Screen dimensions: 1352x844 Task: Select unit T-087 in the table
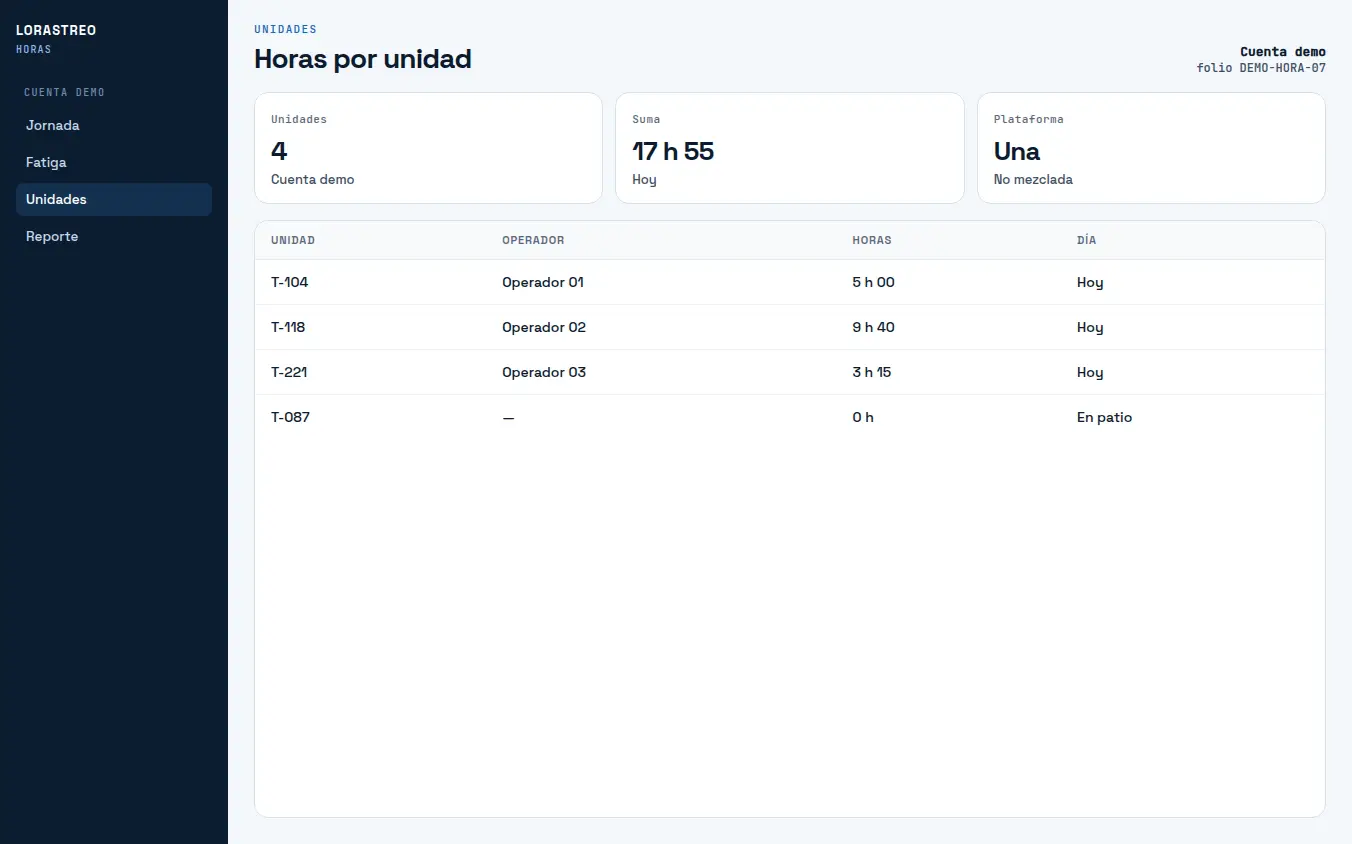coord(291,417)
